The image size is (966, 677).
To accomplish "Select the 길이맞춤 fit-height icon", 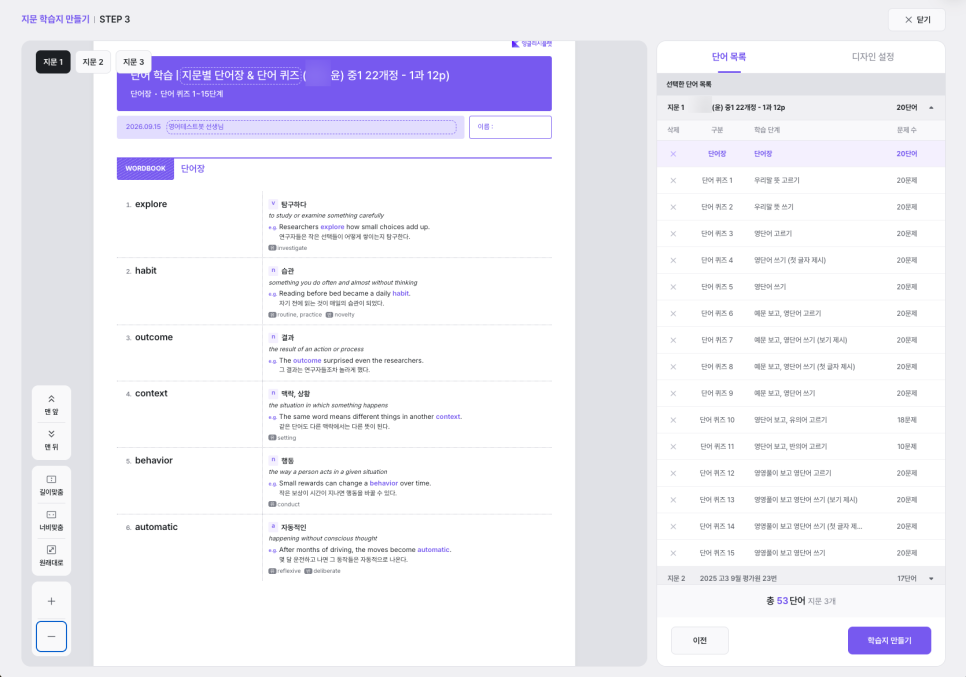I will pos(51,485).
